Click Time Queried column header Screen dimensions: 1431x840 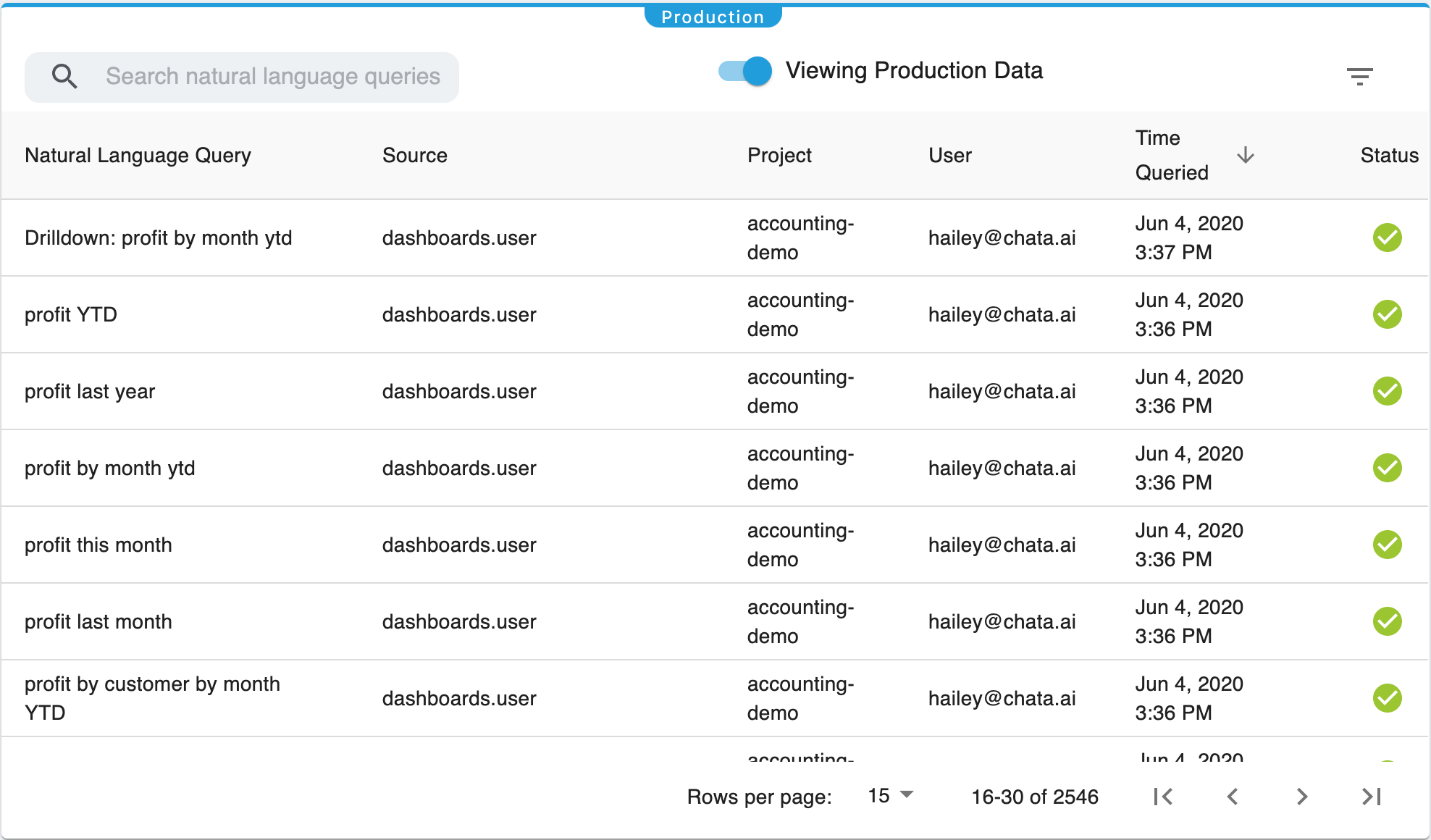coord(1172,155)
